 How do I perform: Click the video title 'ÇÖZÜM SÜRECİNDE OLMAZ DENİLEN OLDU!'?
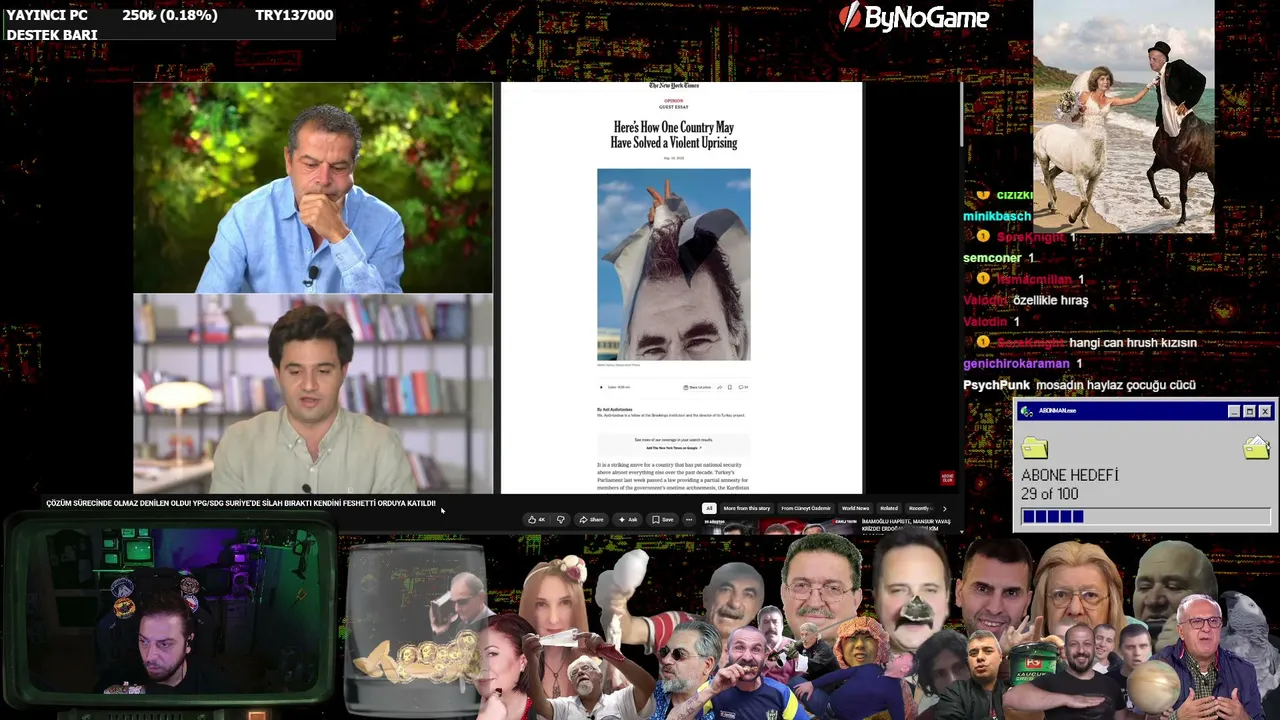[x=241, y=503]
